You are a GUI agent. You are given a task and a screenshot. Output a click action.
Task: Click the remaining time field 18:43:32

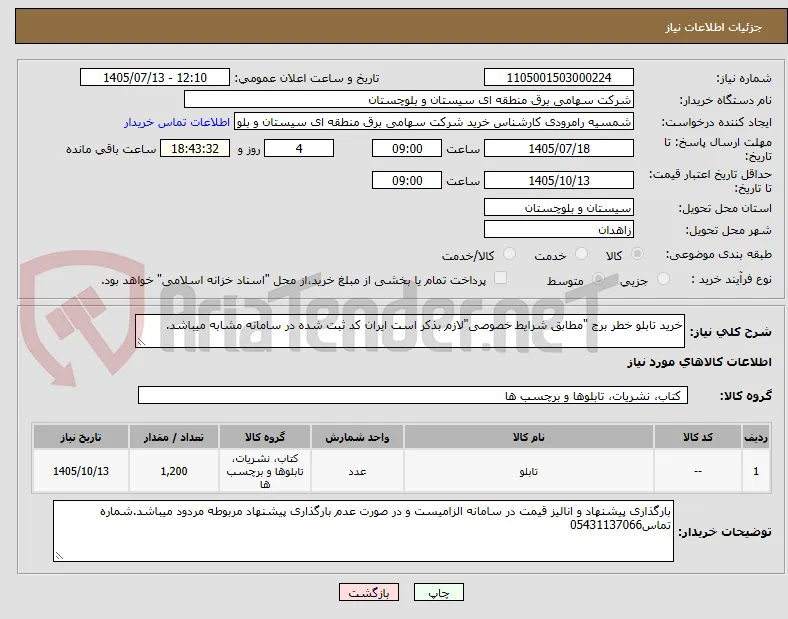[x=195, y=148]
